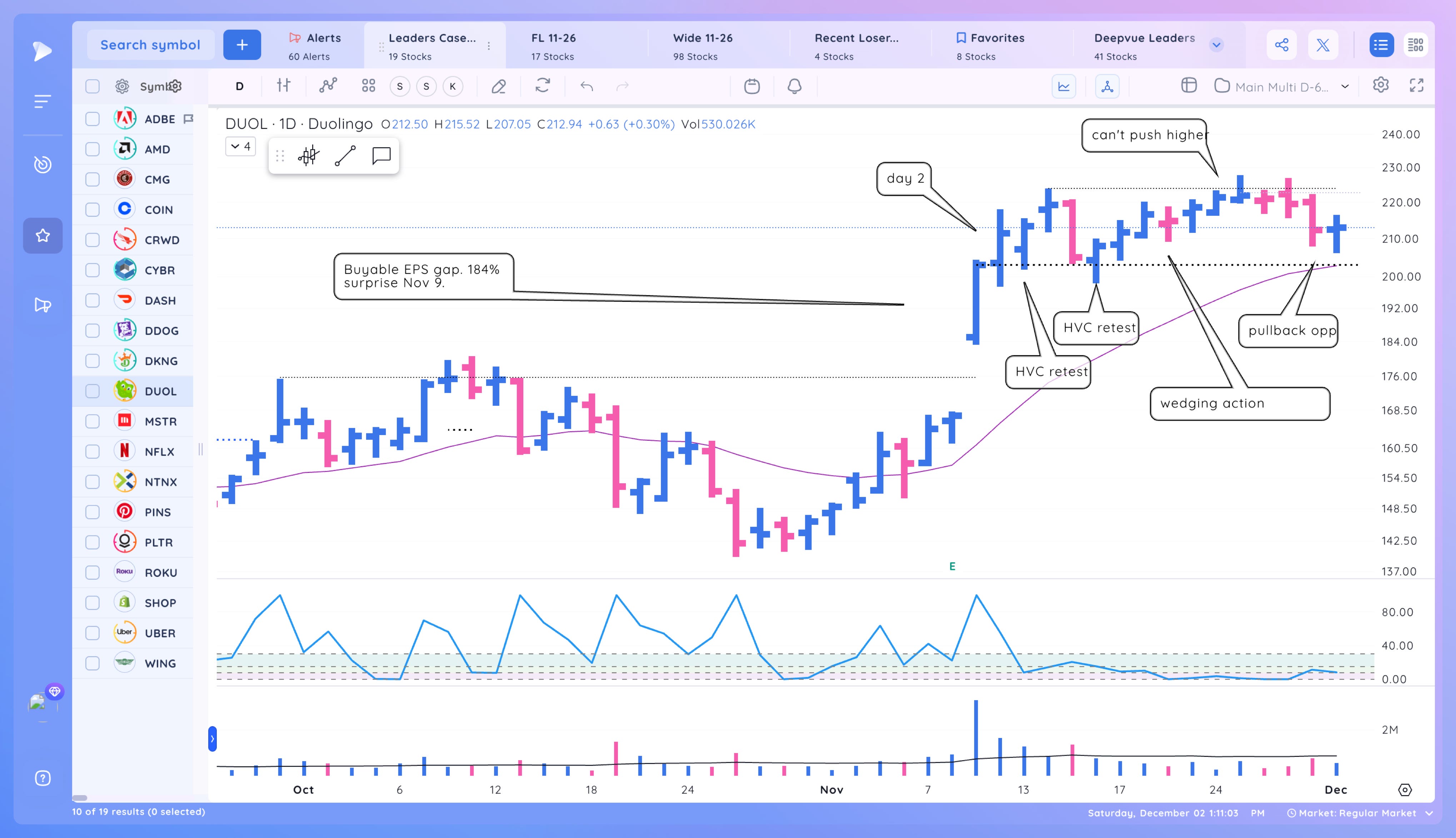
Task: Select the candlestick measure tool
Action: click(309, 155)
